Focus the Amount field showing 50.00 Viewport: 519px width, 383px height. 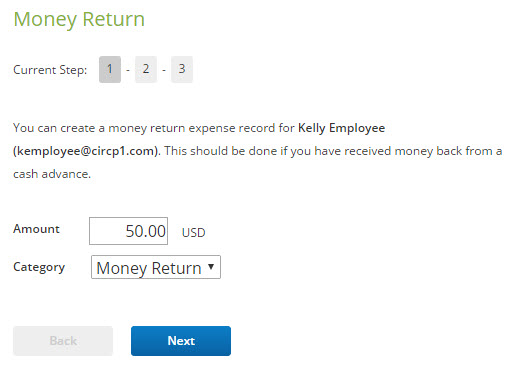click(x=128, y=231)
